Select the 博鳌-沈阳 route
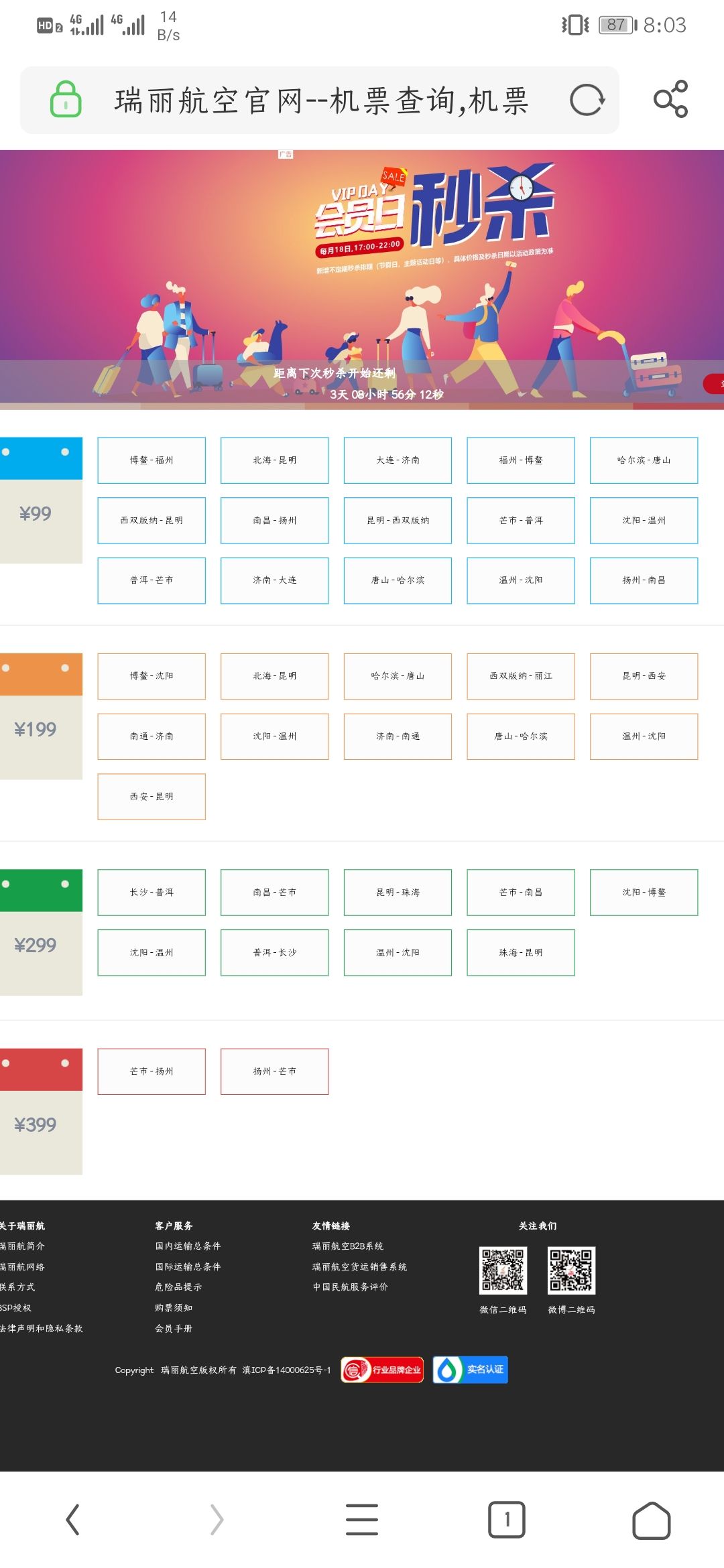Viewport: 724px width, 1568px height. (x=152, y=676)
